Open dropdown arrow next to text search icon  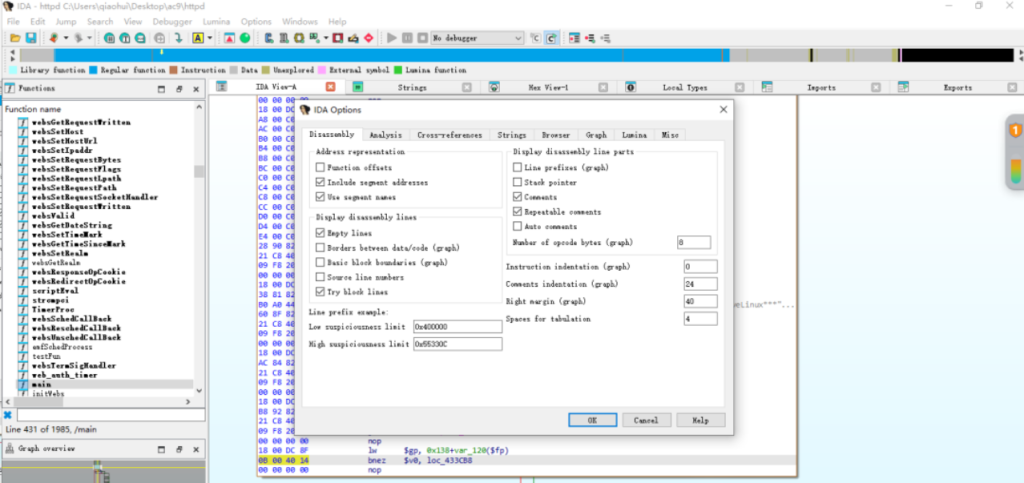point(210,38)
